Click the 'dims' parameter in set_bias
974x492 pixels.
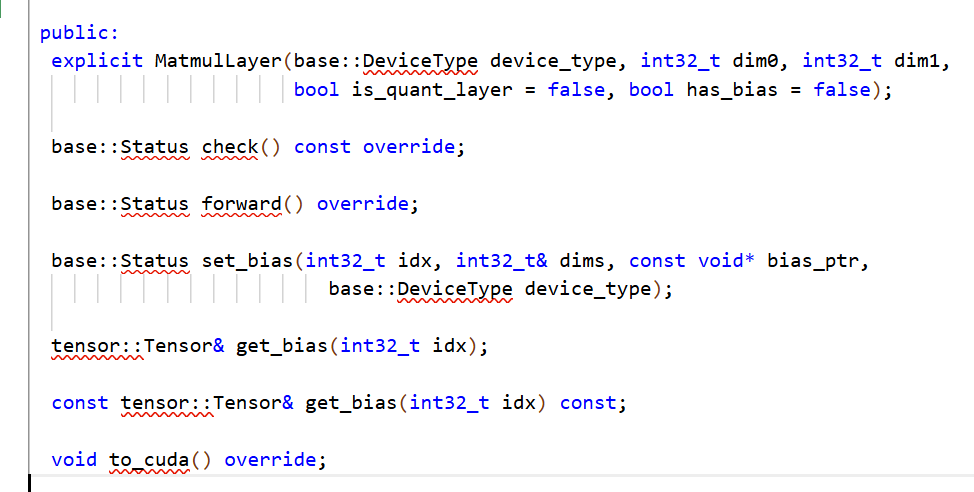(x=582, y=261)
